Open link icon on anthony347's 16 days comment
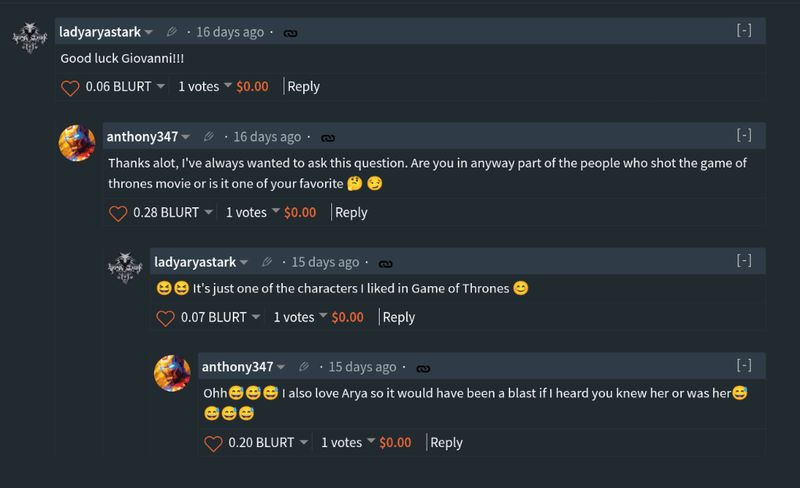 point(328,138)
